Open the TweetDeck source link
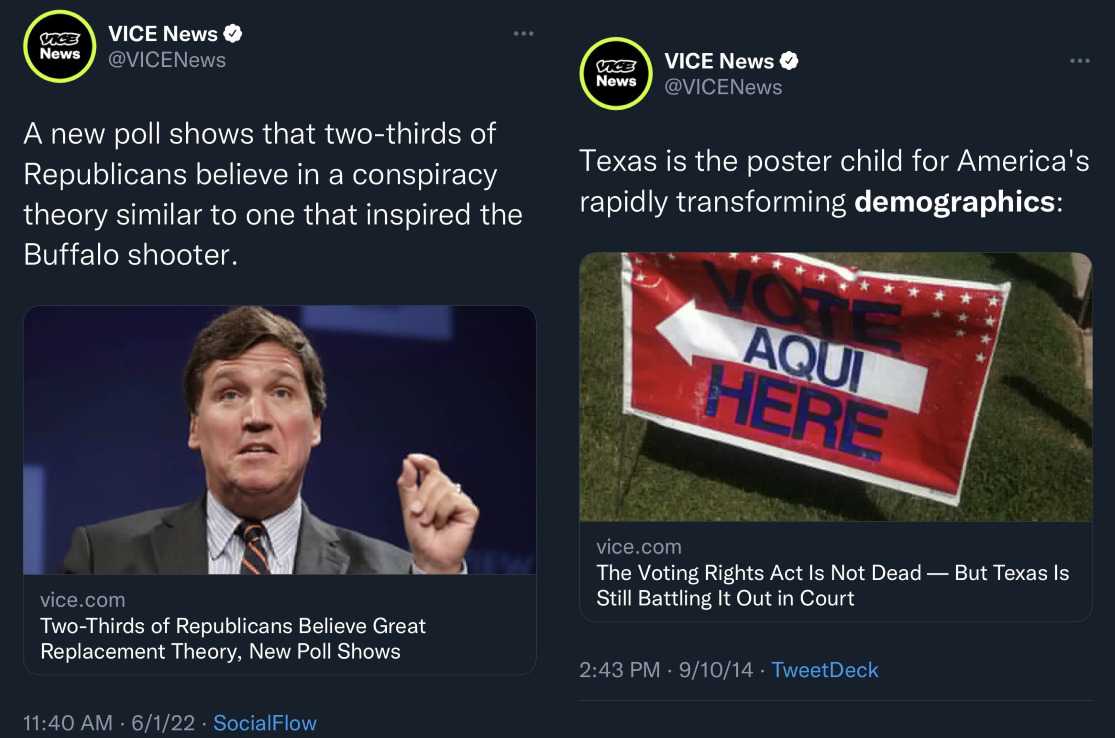This screenshot has width=1115, height=738. point(825,670)
